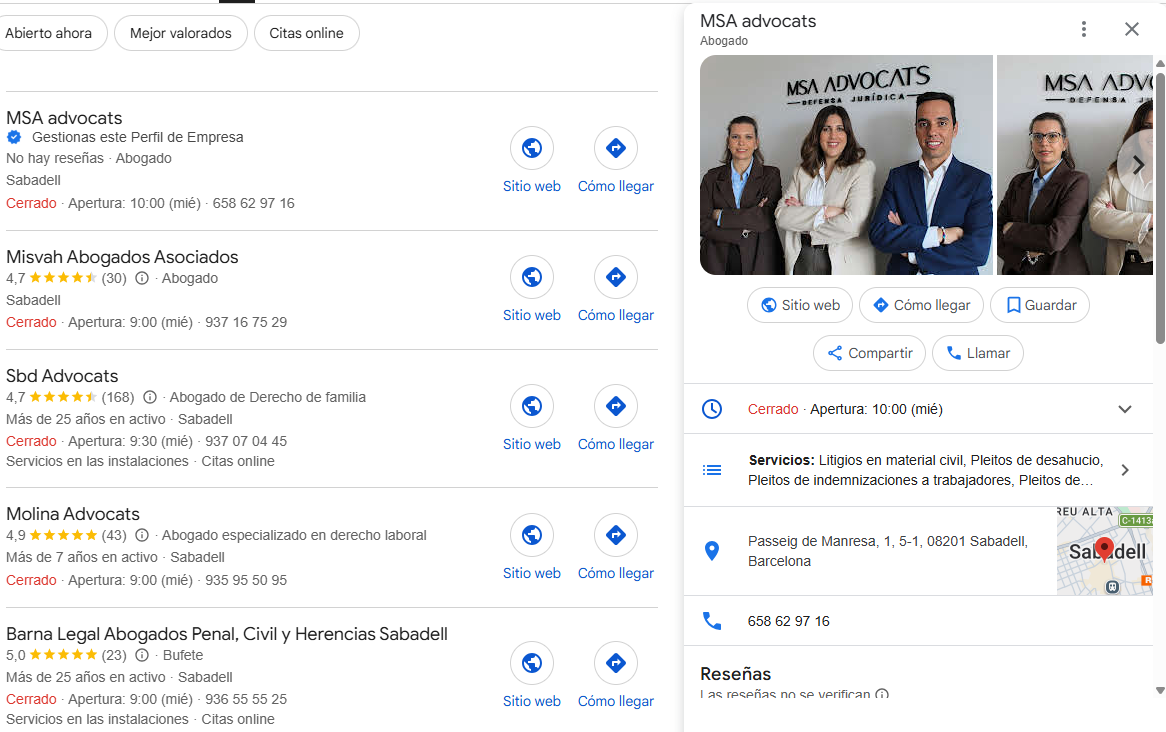Click the blue verified badge under MSA advocats
1166x732 pixels.
click(x=14, y=137)
